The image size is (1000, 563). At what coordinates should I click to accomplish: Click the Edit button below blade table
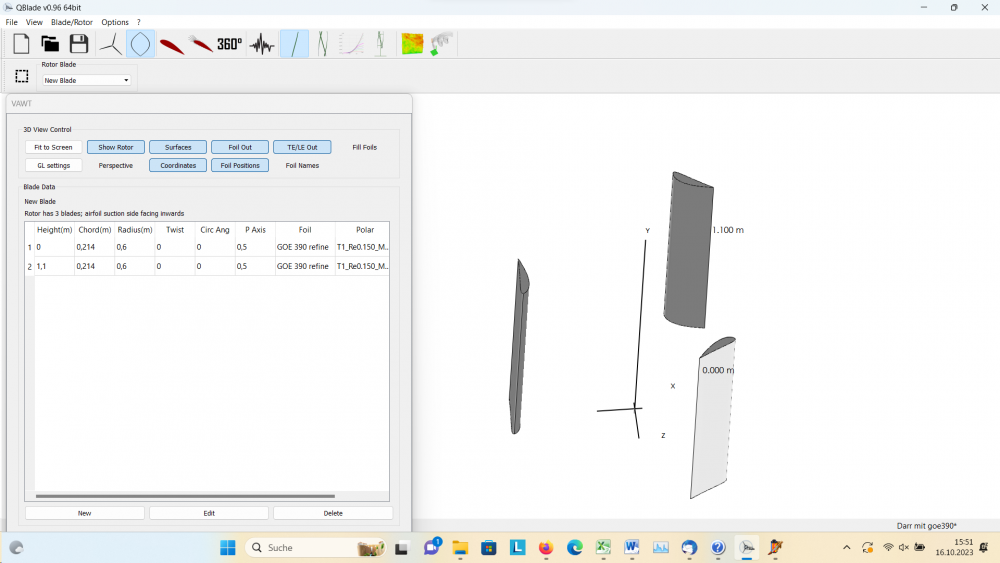(209, 513)
